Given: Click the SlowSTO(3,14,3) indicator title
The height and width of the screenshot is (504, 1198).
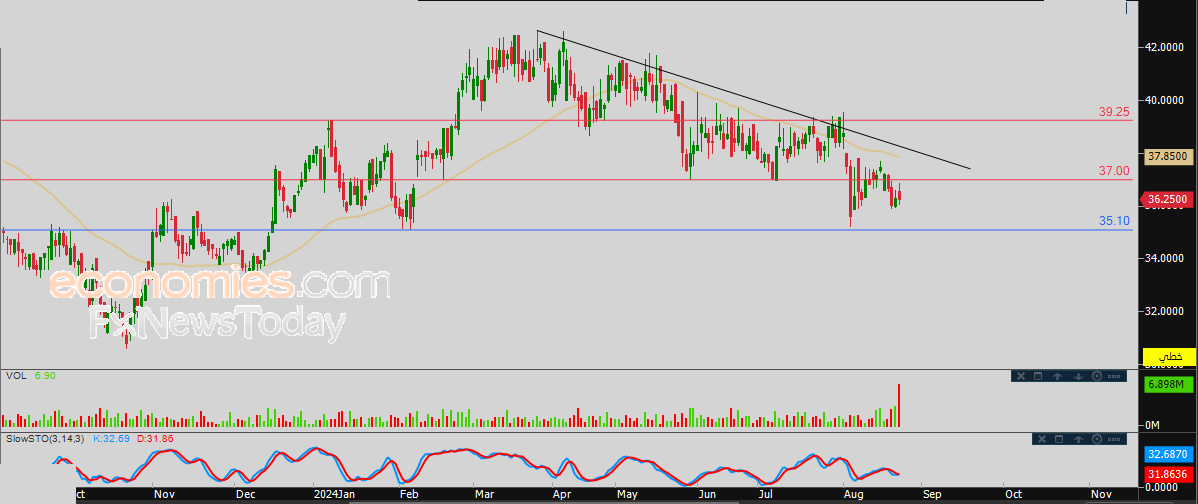Looking at the screenshot, I should [x=46, y=439].
